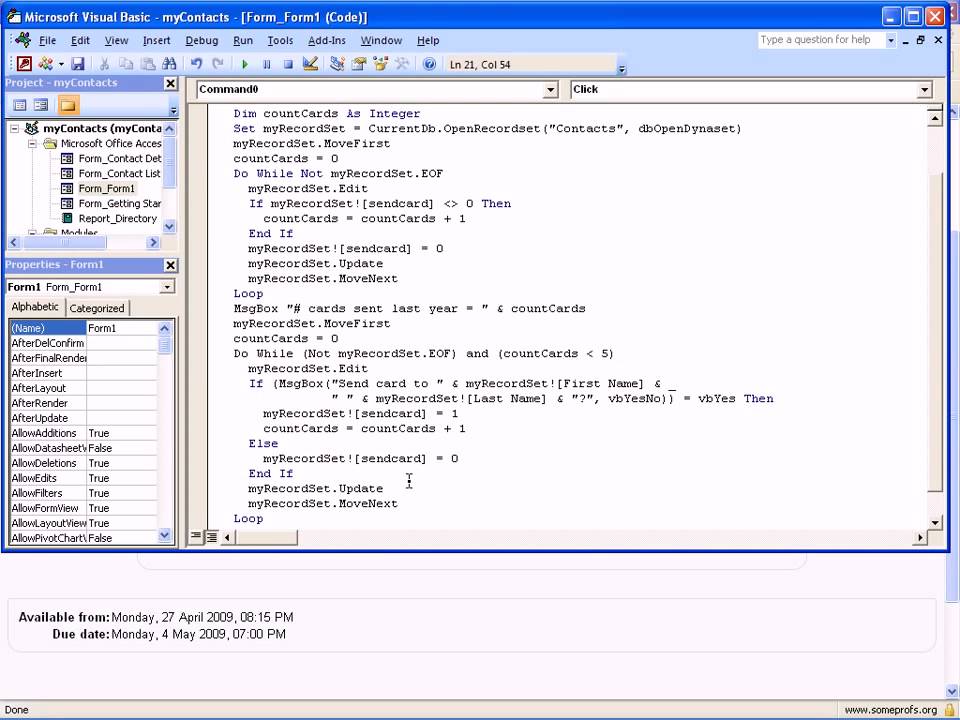Select the AllowEdits property row

tap(83, 478)
